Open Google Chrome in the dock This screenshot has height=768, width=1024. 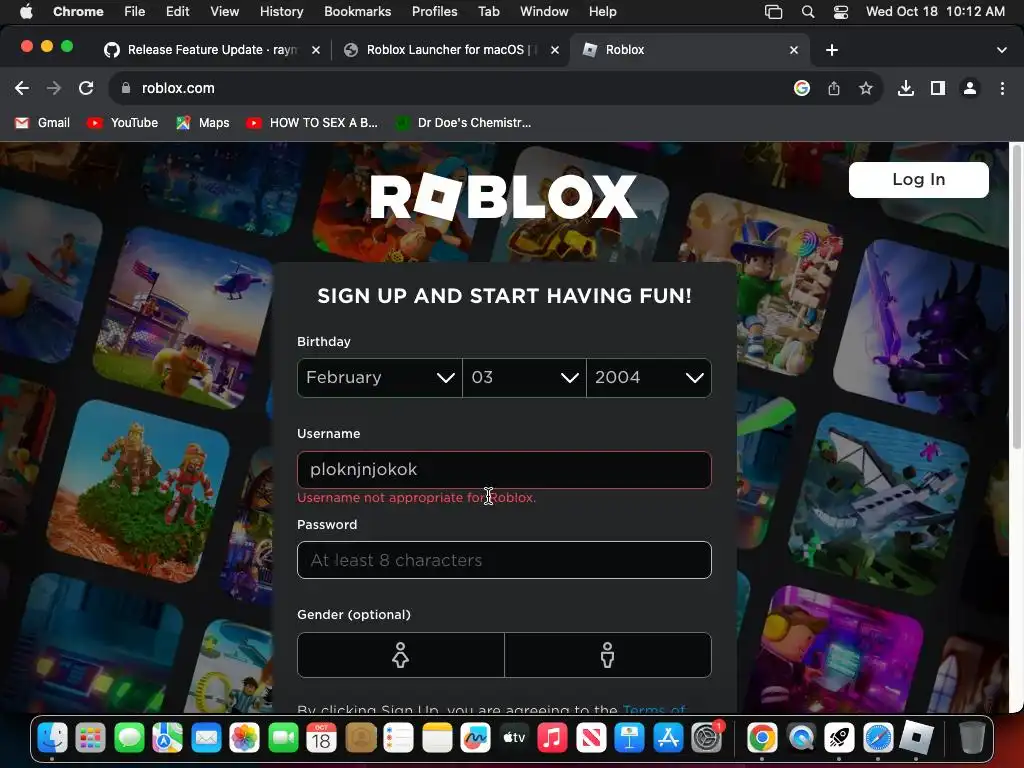pos(762,739)
